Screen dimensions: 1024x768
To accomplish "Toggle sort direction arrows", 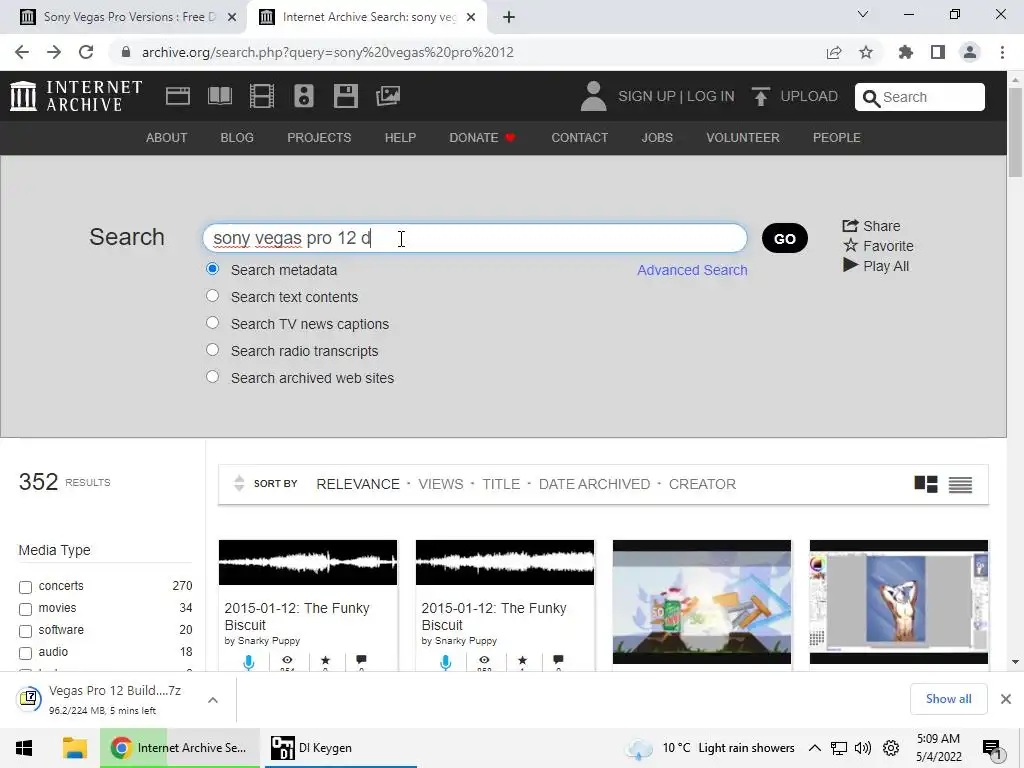I will [239, 483].
